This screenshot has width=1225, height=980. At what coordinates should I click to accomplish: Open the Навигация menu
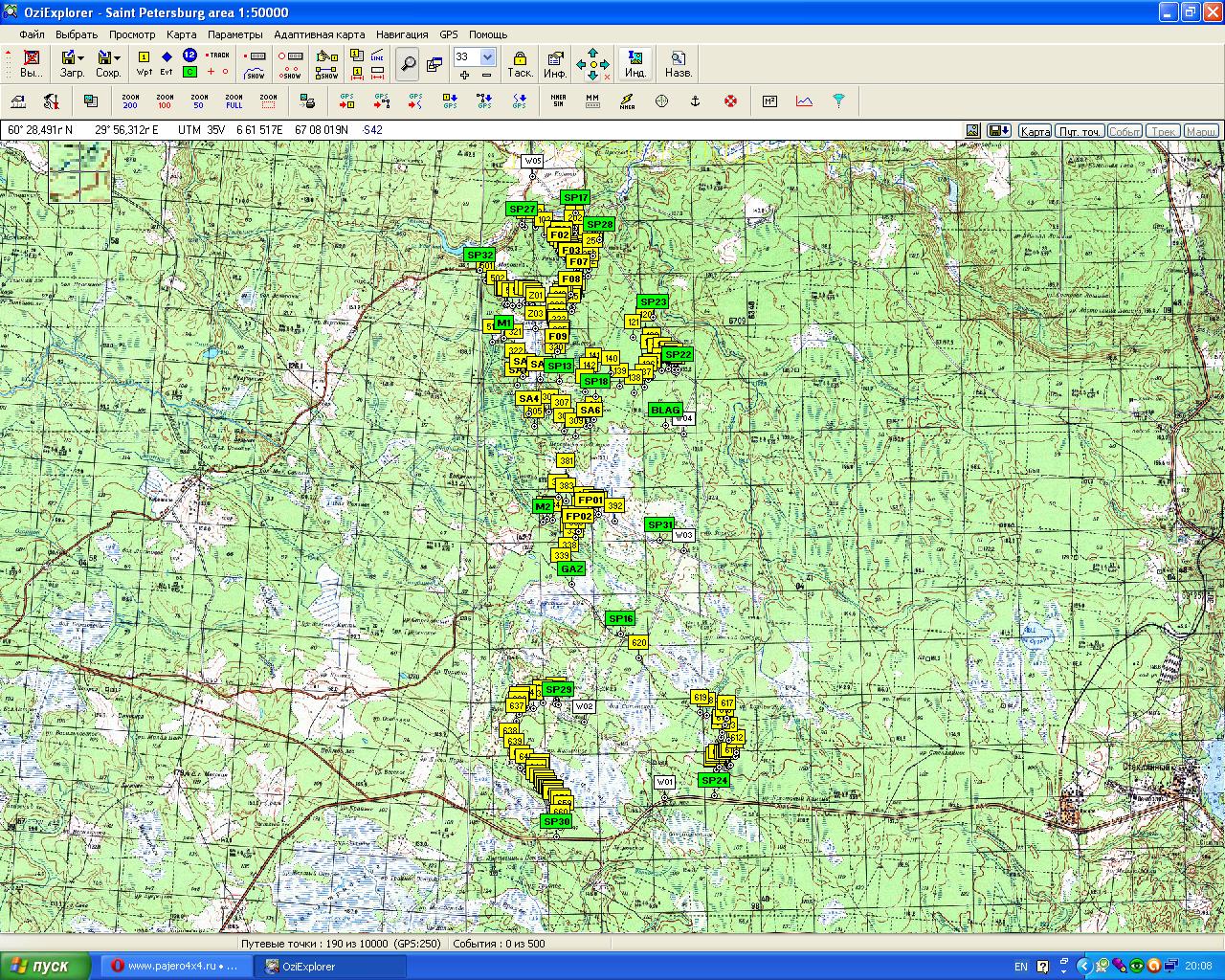tap(402, 34)
